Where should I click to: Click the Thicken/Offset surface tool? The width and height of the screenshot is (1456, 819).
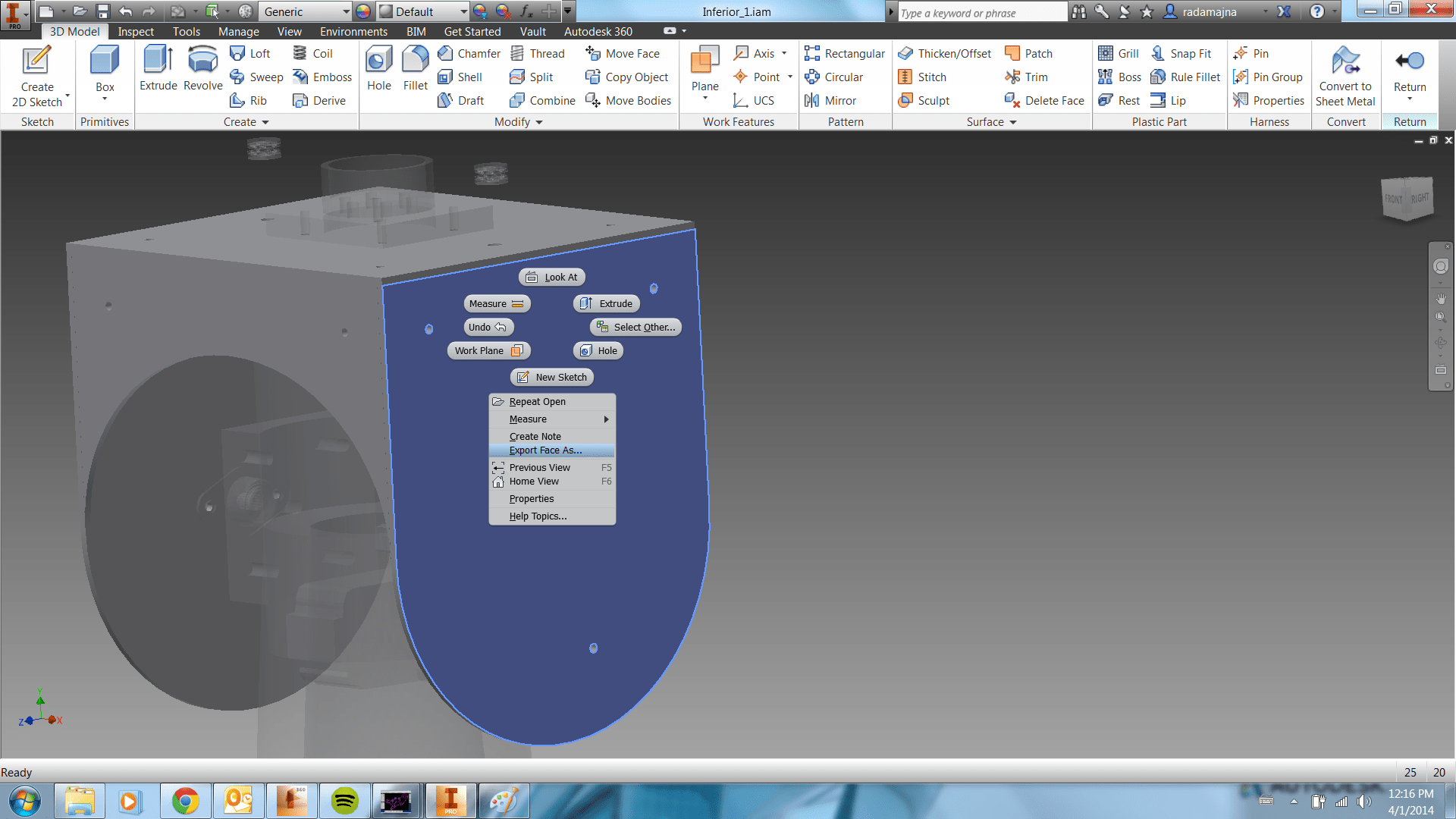[x=945, y=53]
